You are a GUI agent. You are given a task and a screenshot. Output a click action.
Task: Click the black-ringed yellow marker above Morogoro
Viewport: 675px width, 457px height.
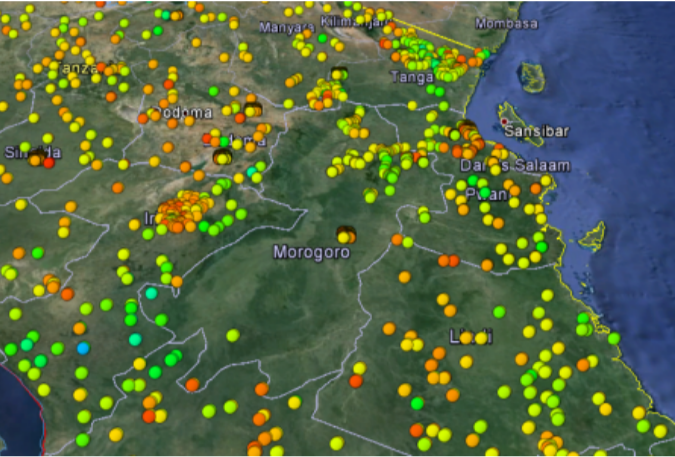(x=346, y=234)
